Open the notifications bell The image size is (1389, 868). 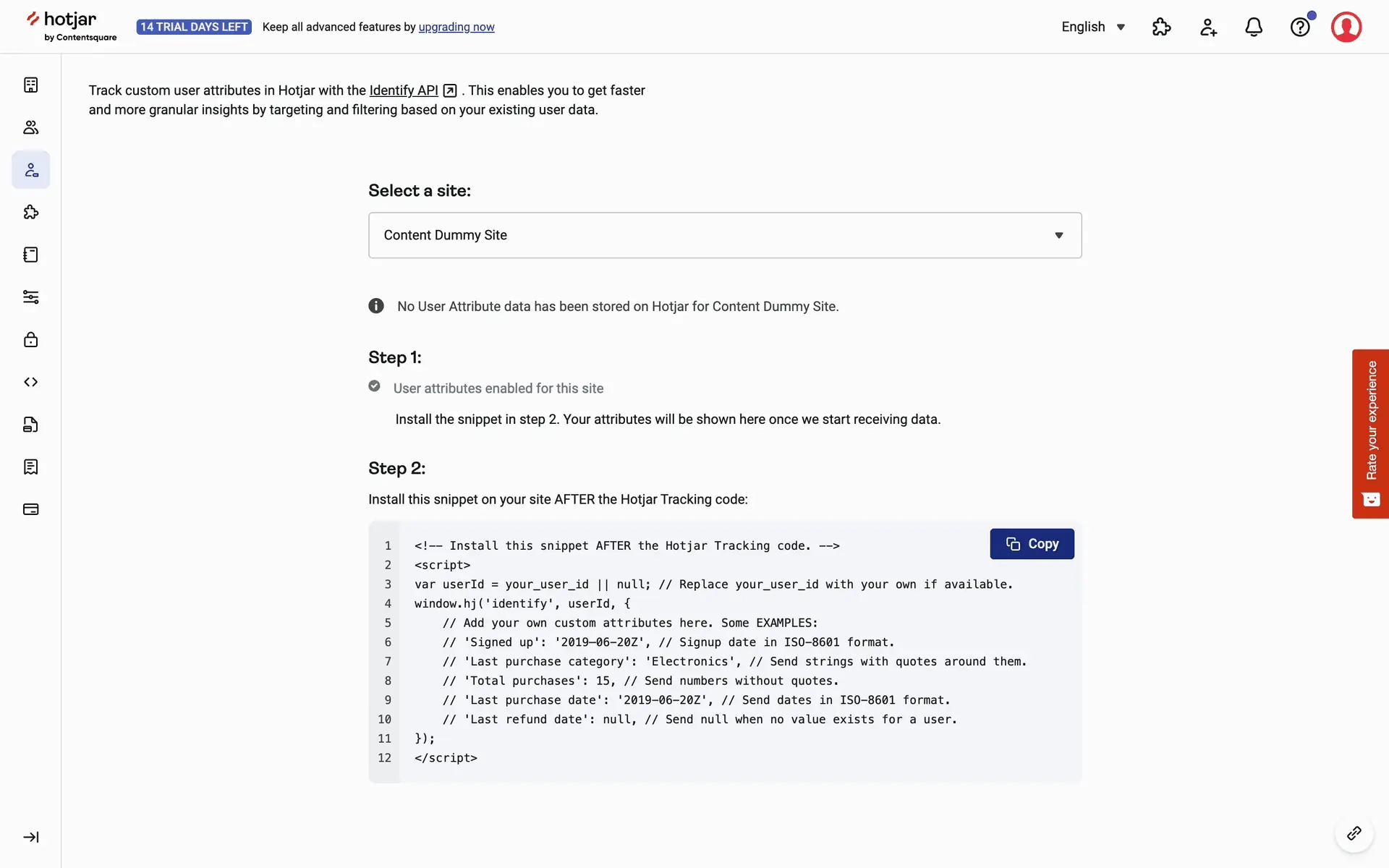[1254, 27]
